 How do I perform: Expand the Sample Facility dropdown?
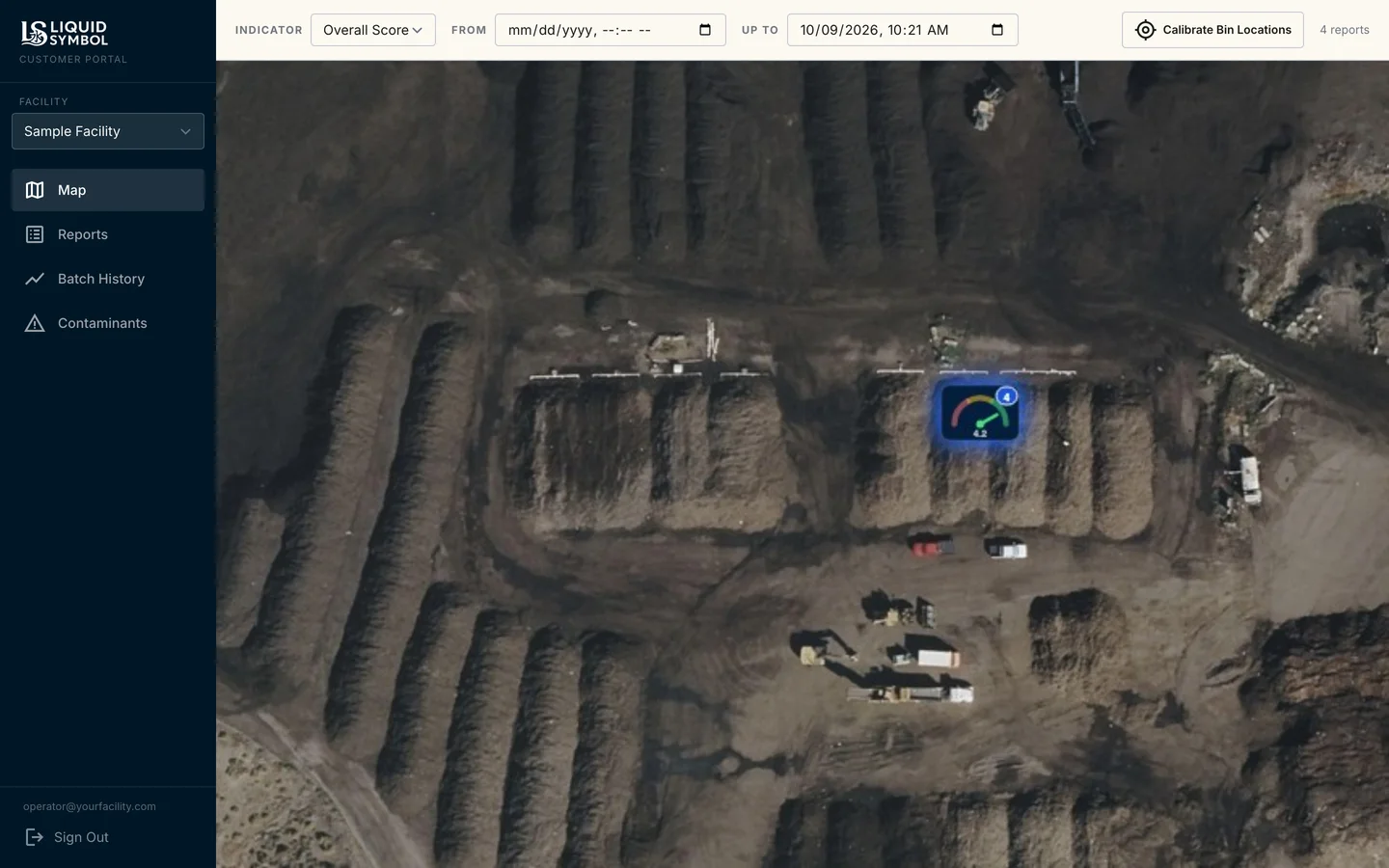click(x=108, y=131)
